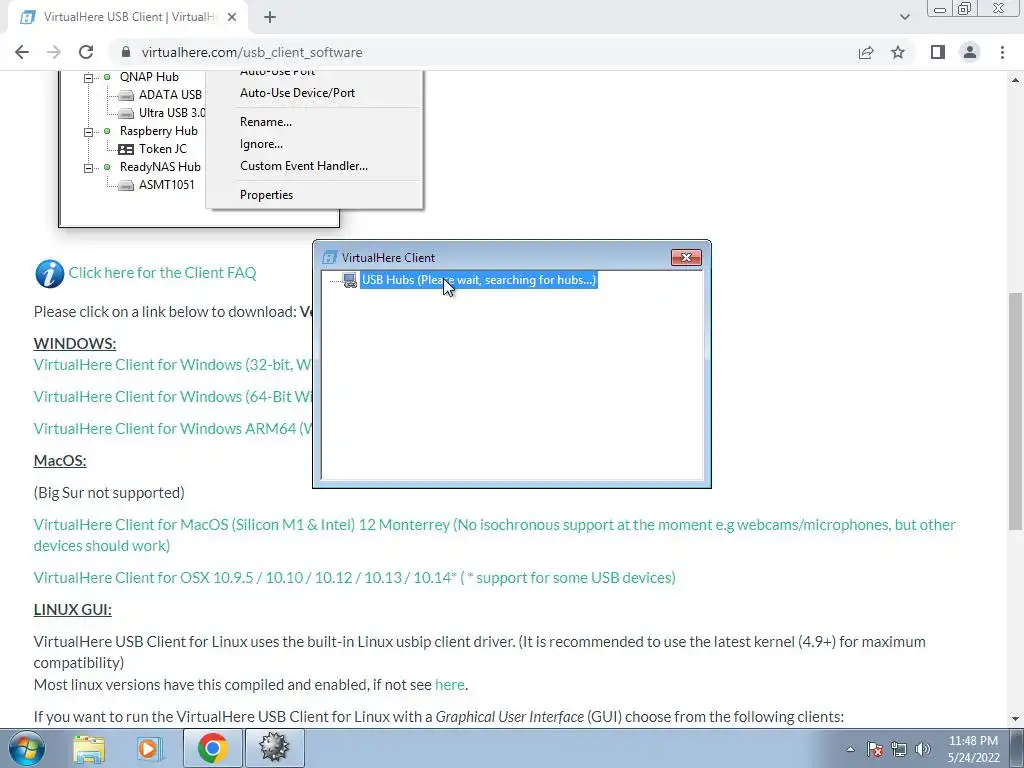Download VirtualHere Client for Windows 32-bit
Viewport: 1024px width, 768px height.
pyautogui.click(x=173, y=364)
